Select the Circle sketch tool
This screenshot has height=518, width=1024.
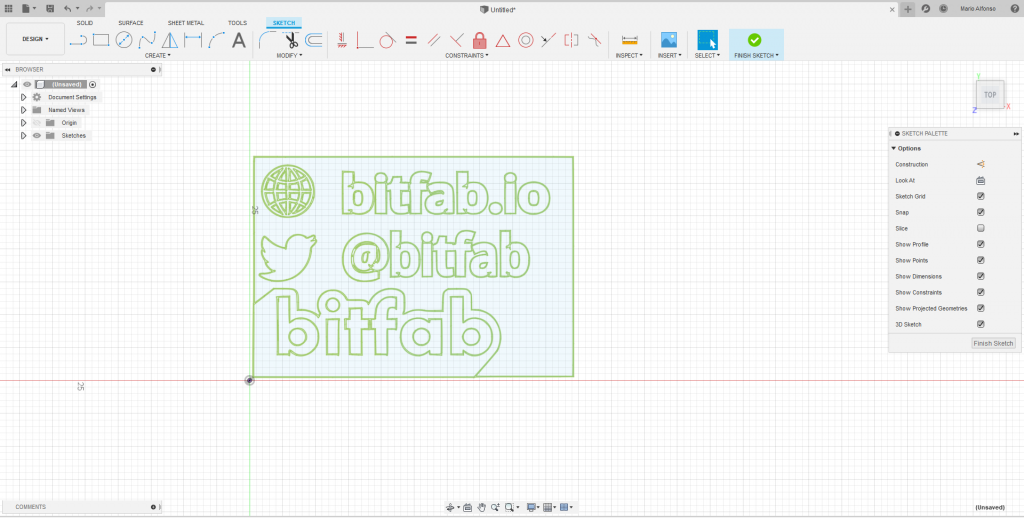point(124,40)
